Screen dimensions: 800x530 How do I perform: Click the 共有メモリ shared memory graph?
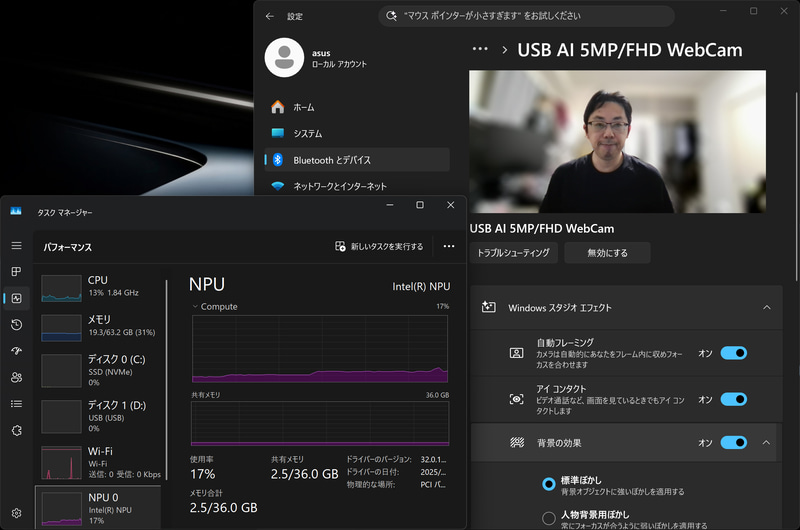(x=320, y=423)
